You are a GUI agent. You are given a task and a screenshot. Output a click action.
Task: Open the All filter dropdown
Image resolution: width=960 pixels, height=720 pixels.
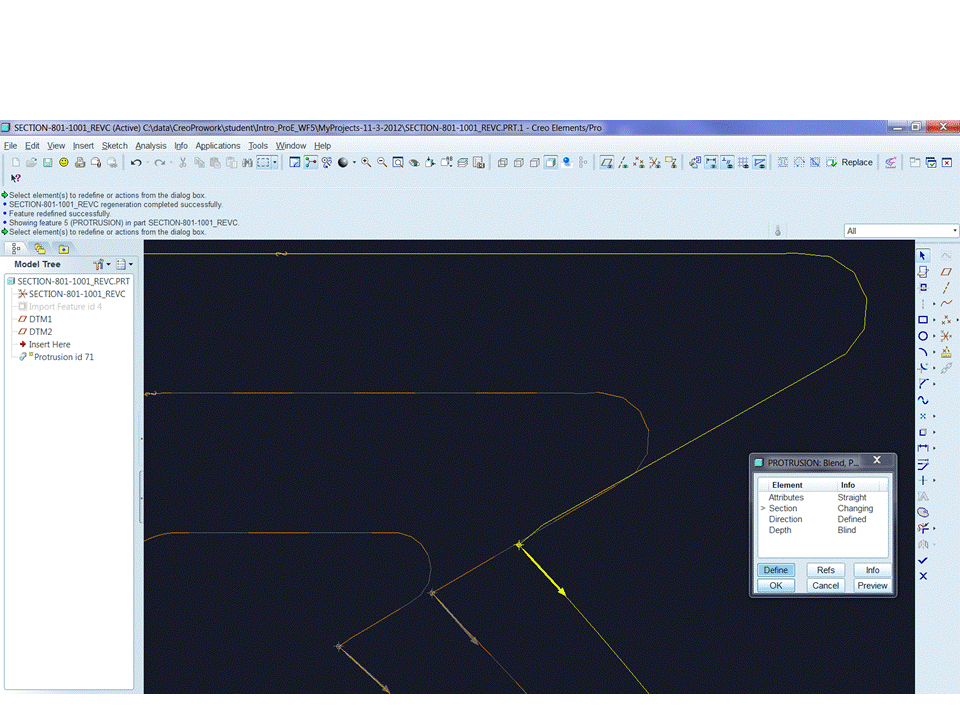pos(954,231)
